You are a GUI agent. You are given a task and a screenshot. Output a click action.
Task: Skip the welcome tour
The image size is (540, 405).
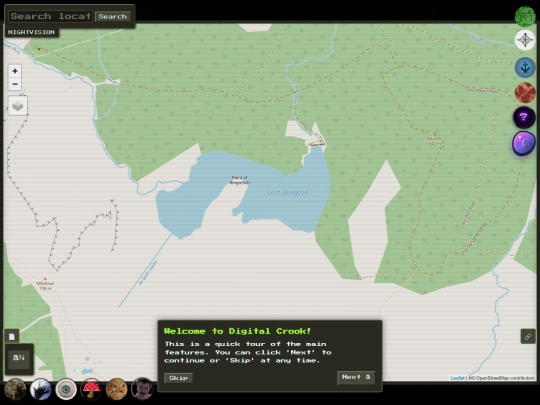pos(178,378)
